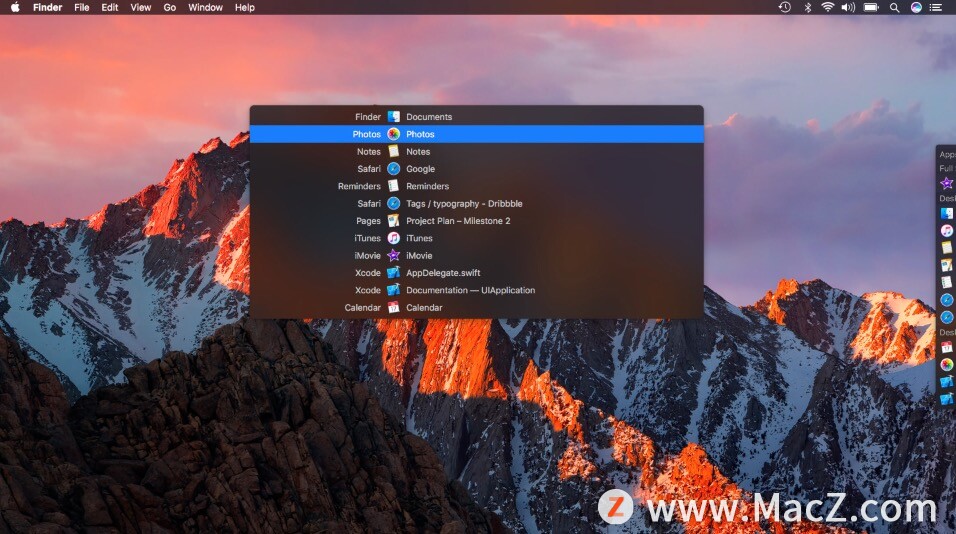Choose the Xcode icon beside Documentation — UIApplication
The image size is (956, 534).
tap(394, 290)
